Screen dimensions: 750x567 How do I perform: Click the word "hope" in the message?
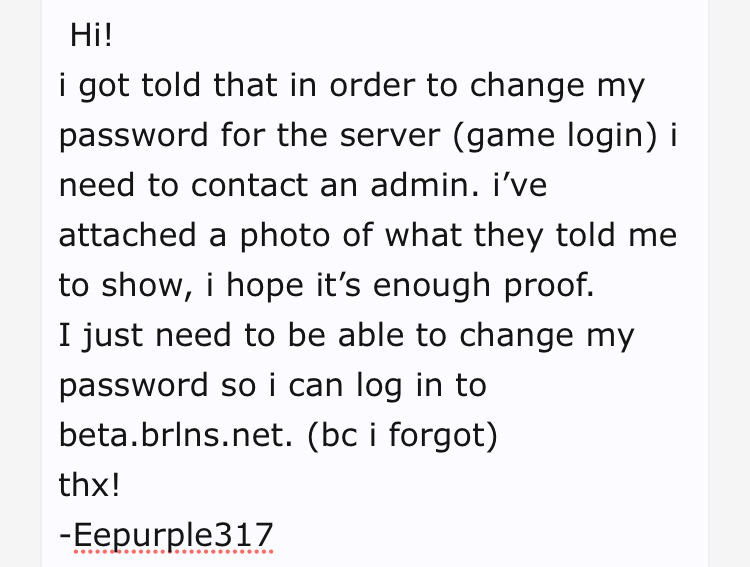pyautogui.click(x=265, y=286)
